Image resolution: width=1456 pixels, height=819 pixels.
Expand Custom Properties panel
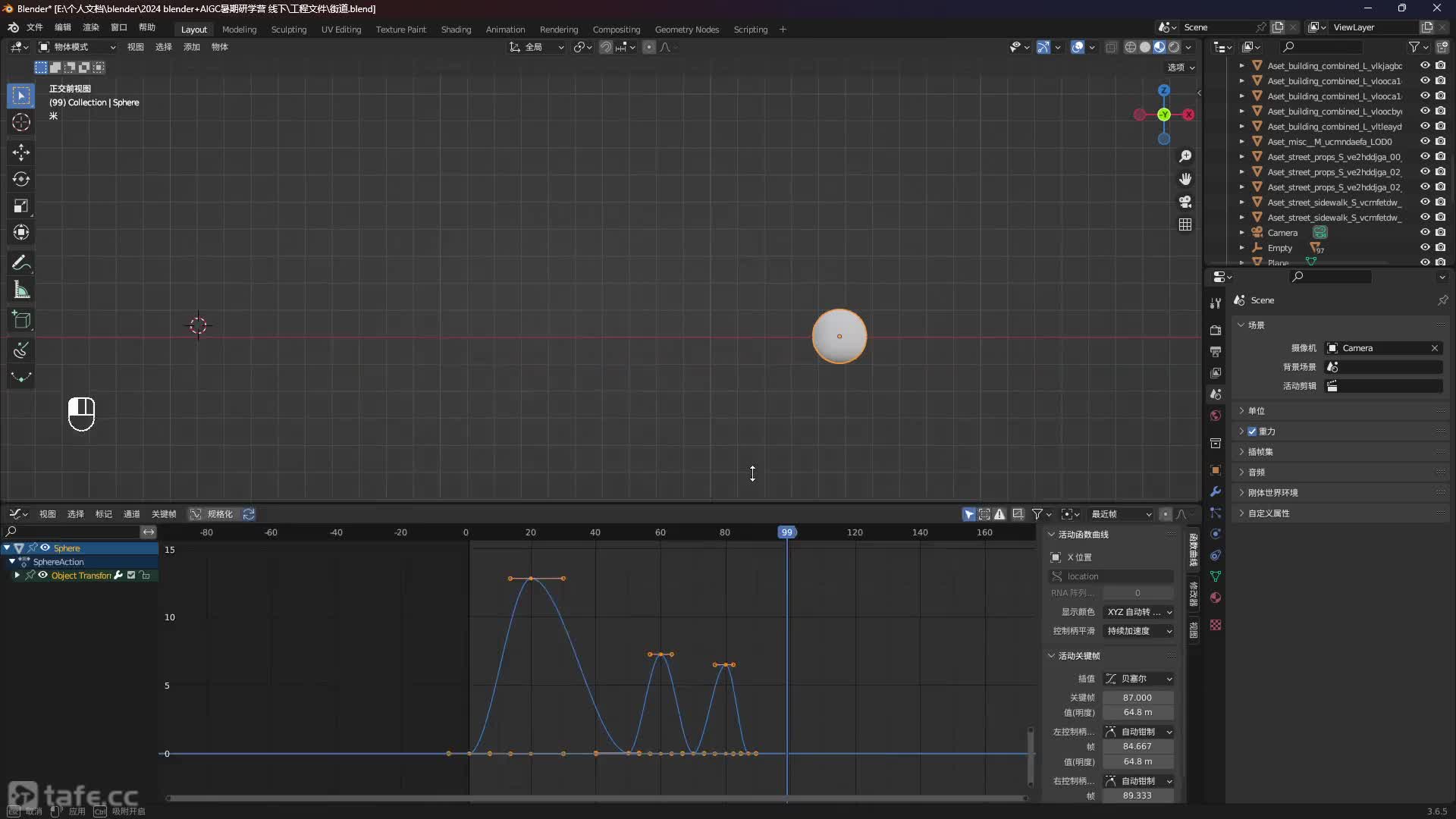pos(1269,513)
